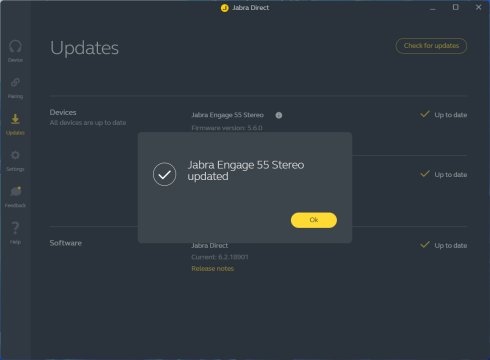Click the Jabra Engage 55 Stereo device name
The image size is (490, 360).
[x=227, y=115]
